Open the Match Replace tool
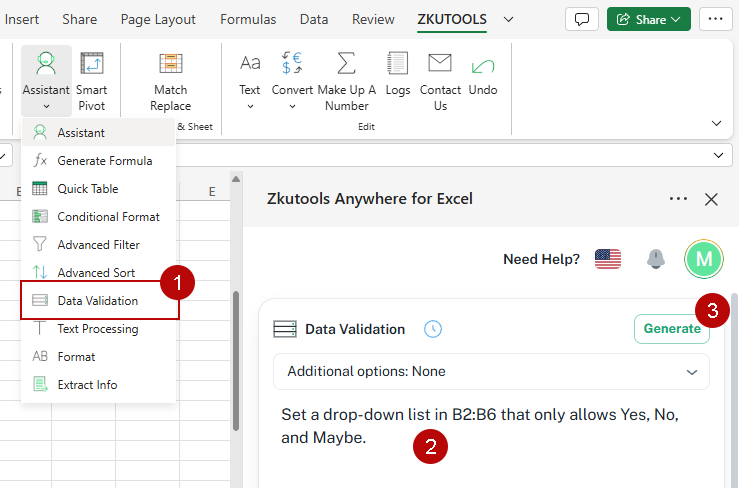Screen dimensions: 739x488 click(x=171, y=81)
